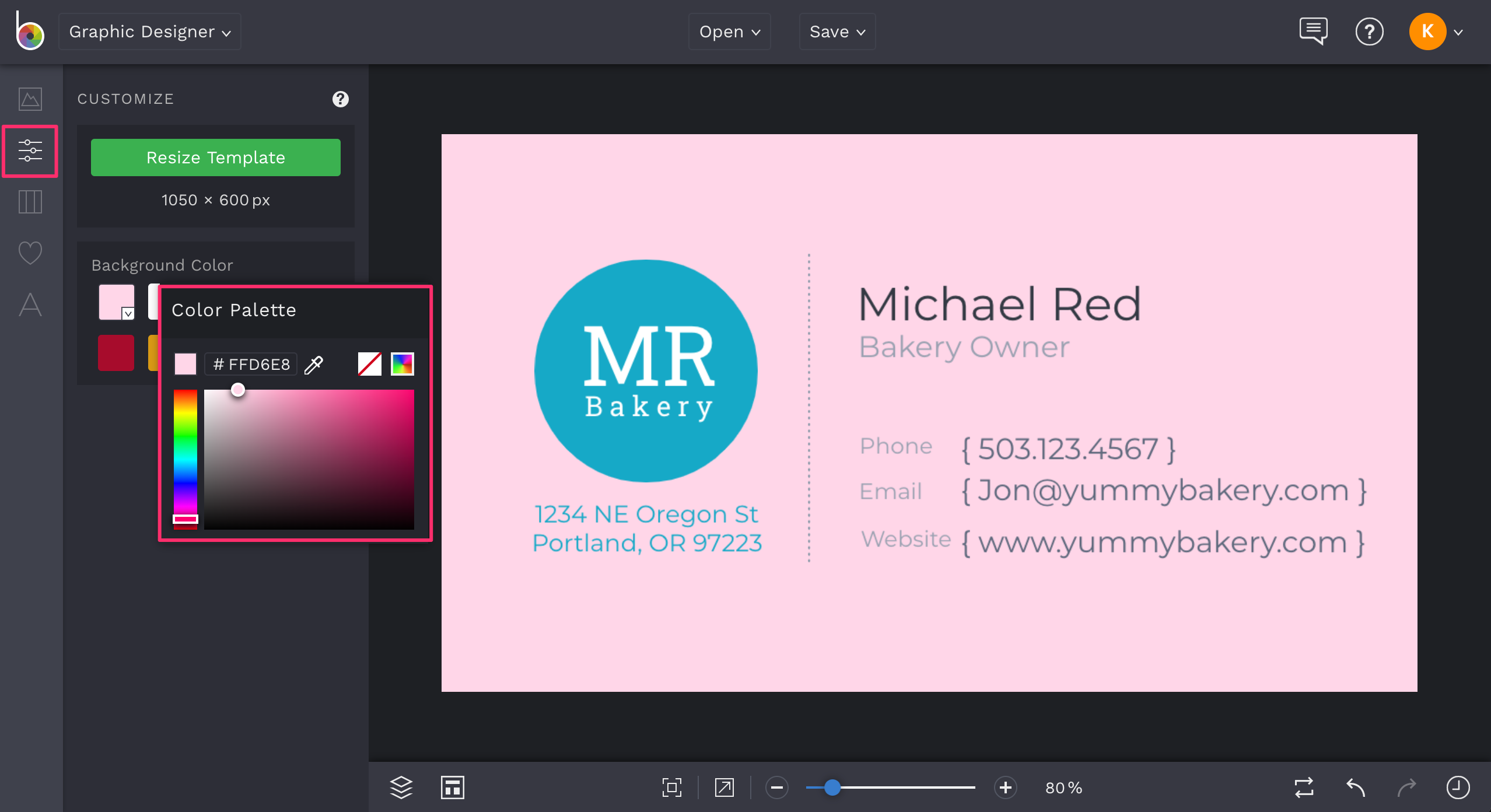
Task: Expand the Save dropdown menu
Action: pos(838,31)
